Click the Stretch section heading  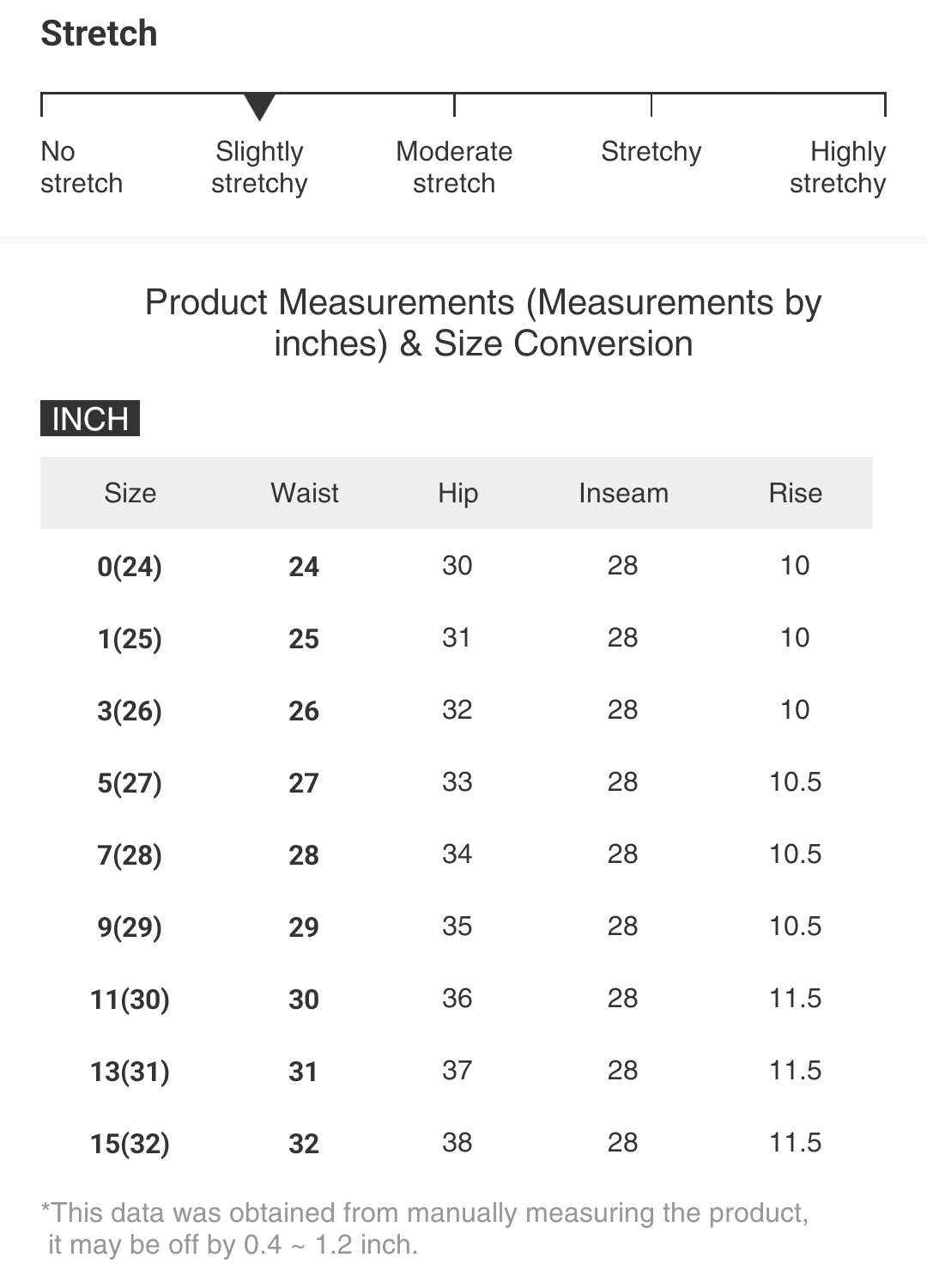click(x=100, y=34)
